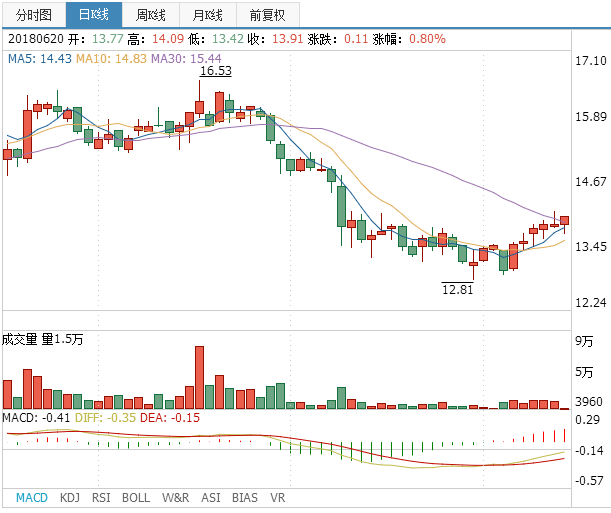Switch indicator to KDJ

click(70, 497)
